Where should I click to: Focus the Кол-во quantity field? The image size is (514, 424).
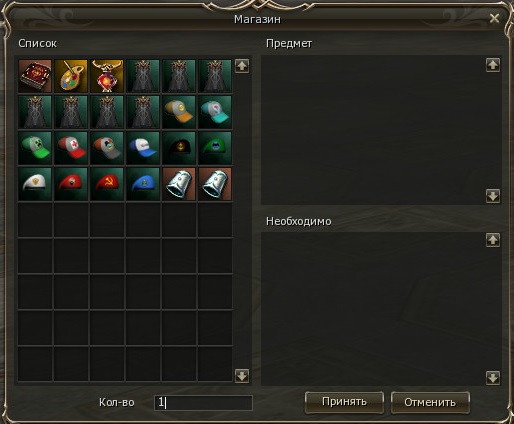pyautogui.click(x=203, y=403)
